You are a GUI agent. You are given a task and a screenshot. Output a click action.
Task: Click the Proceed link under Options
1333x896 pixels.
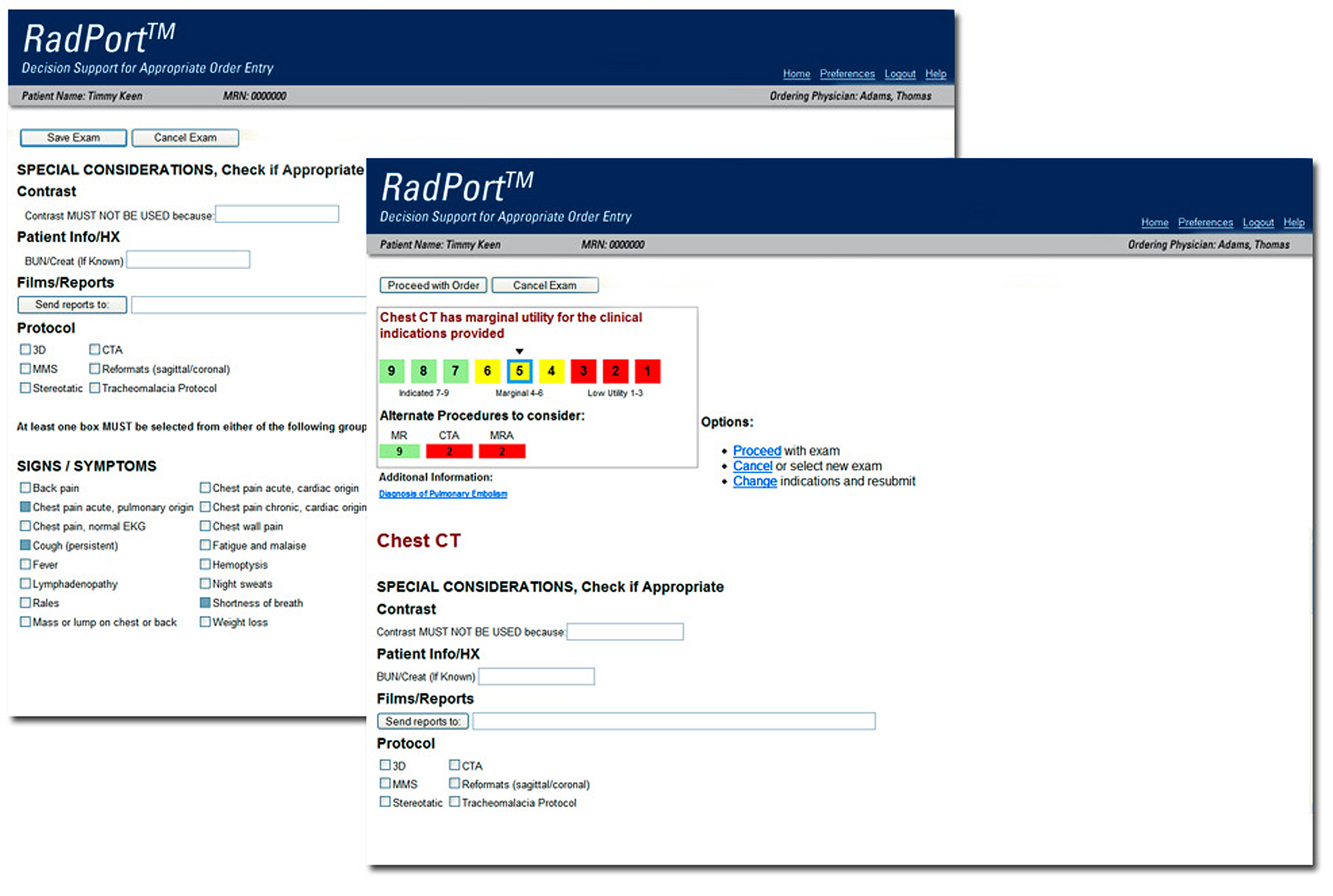(x=756, y=450)
